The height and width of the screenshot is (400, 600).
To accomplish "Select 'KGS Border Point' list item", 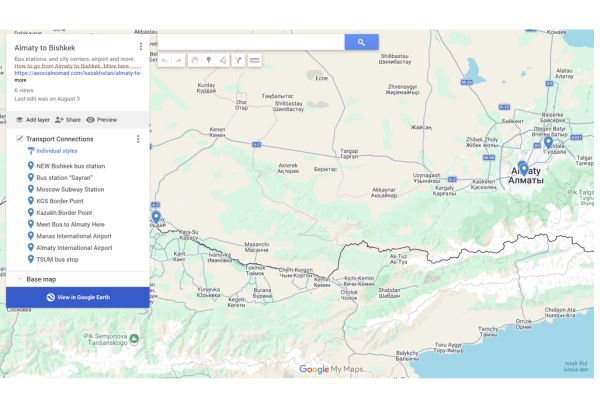I will coord(60,201).
